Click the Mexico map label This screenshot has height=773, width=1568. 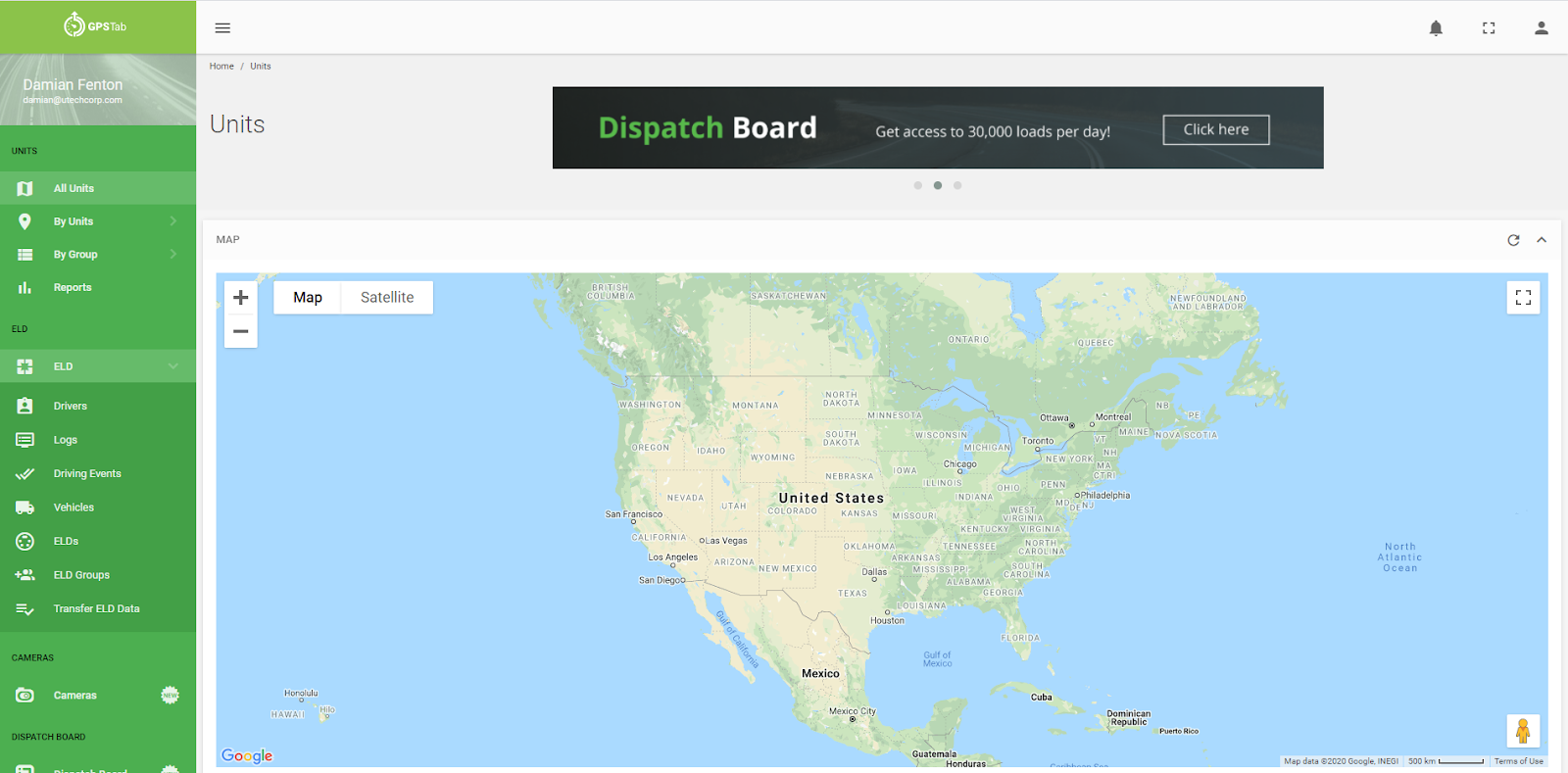(820, 674)
